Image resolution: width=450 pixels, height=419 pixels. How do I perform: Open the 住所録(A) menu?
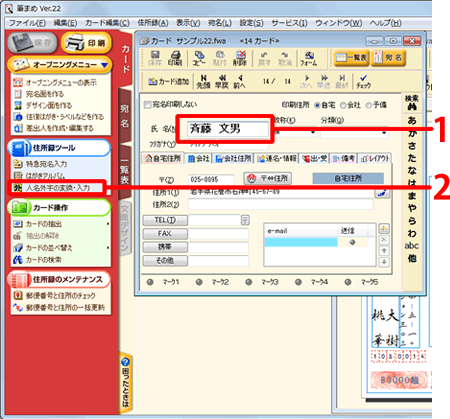(153, 23)
